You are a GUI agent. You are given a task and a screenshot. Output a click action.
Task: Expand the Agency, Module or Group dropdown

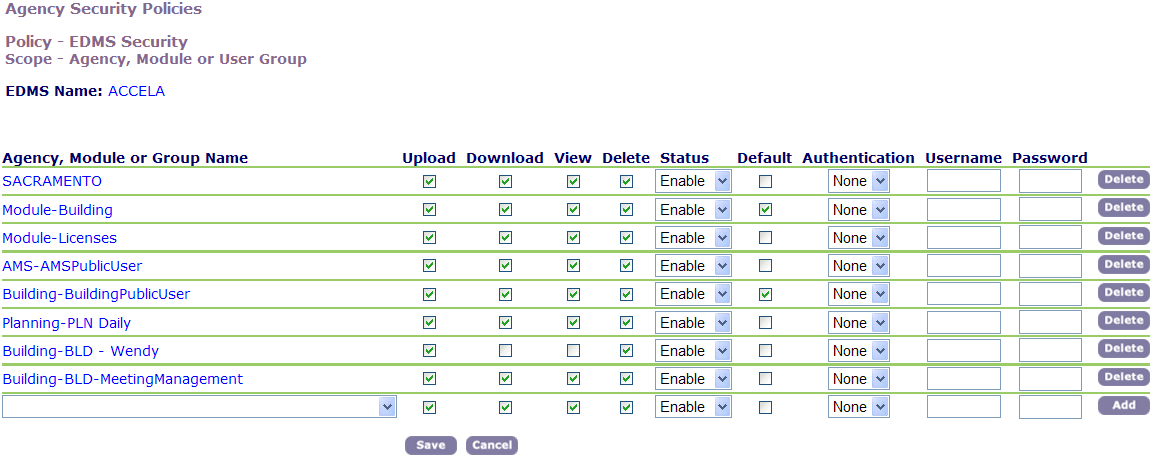click(387, 407)
